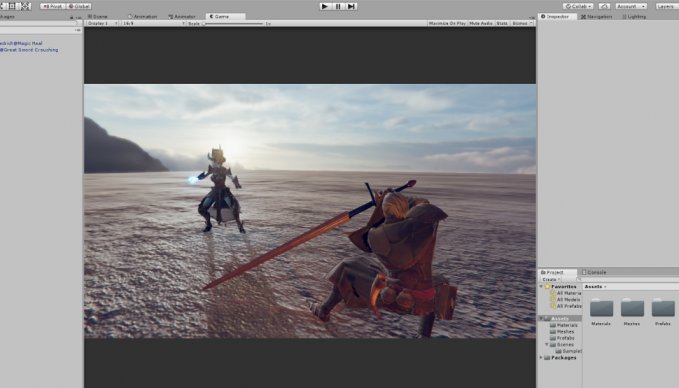
Task: Select the Project tab
Action: point(557,272)
